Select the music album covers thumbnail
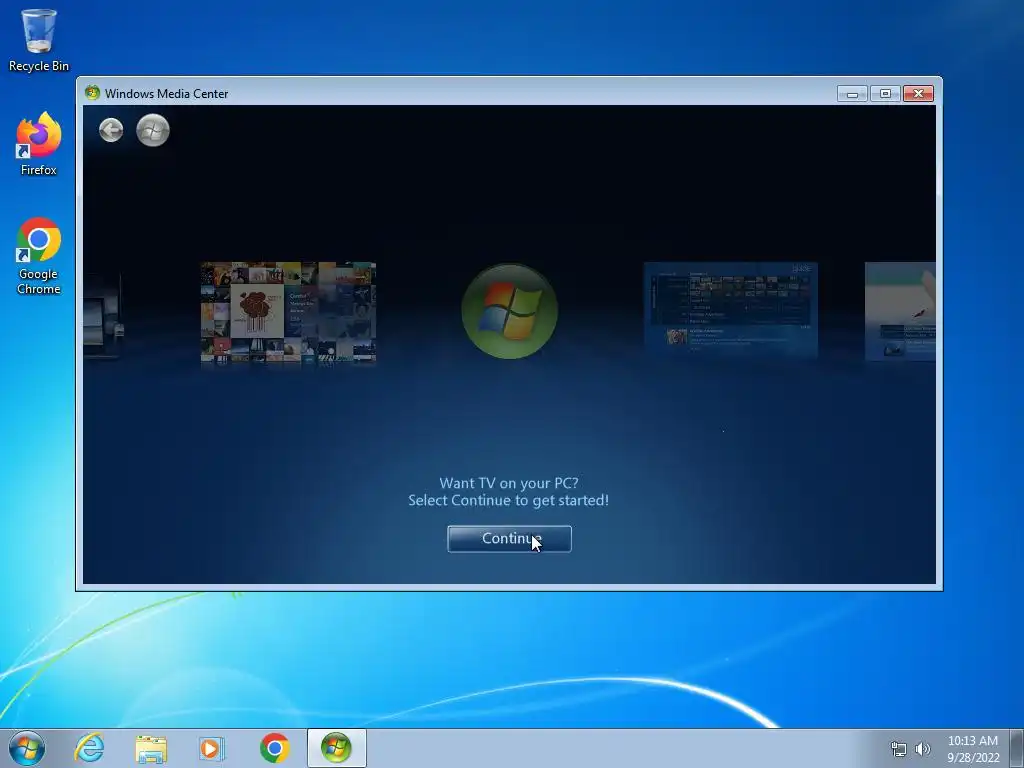Image resolution: width=1024 pixels, height=768 pixels. click(x=288, y=312)
